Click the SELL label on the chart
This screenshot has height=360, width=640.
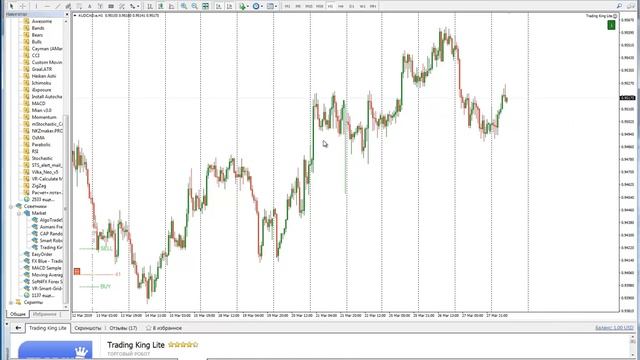pos(106,248)
